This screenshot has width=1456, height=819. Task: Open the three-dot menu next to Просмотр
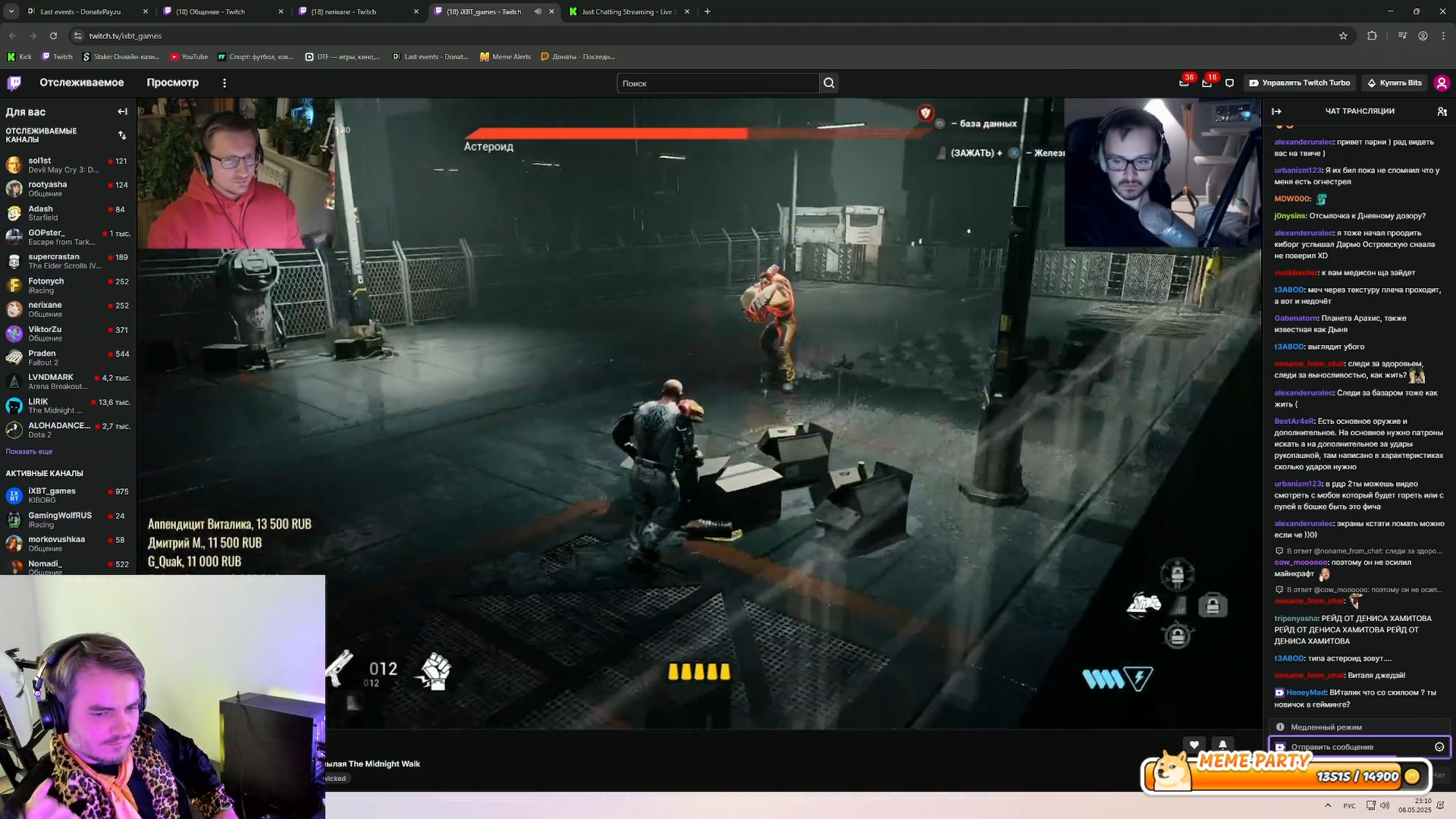click(224, 83)
